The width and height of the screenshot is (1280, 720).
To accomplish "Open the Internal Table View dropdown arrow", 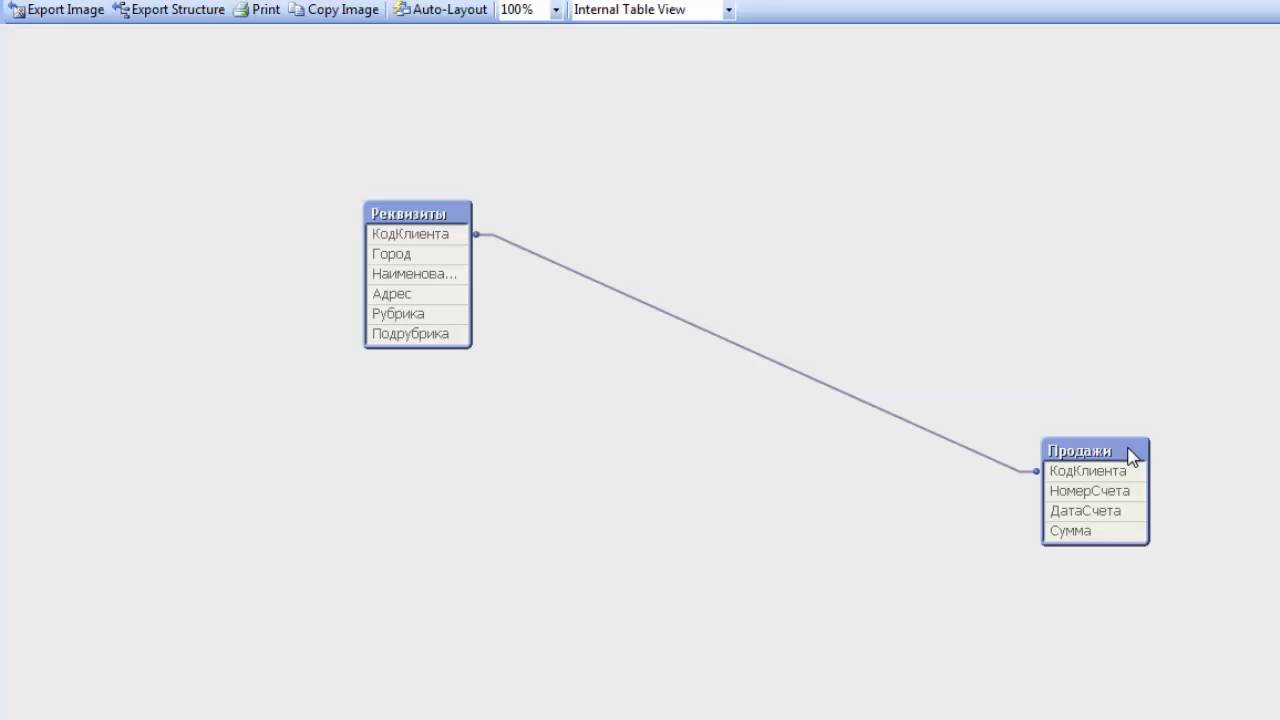I will (728, 10).
